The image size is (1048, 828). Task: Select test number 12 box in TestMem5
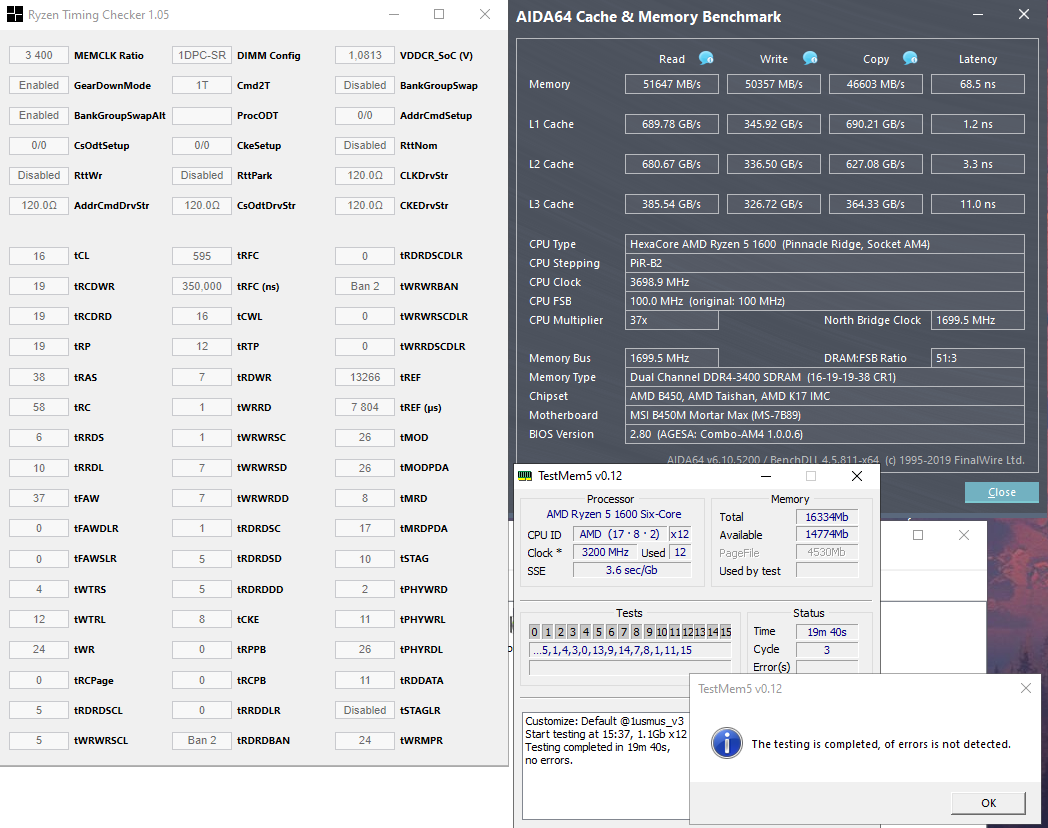(x=688, y=632)
